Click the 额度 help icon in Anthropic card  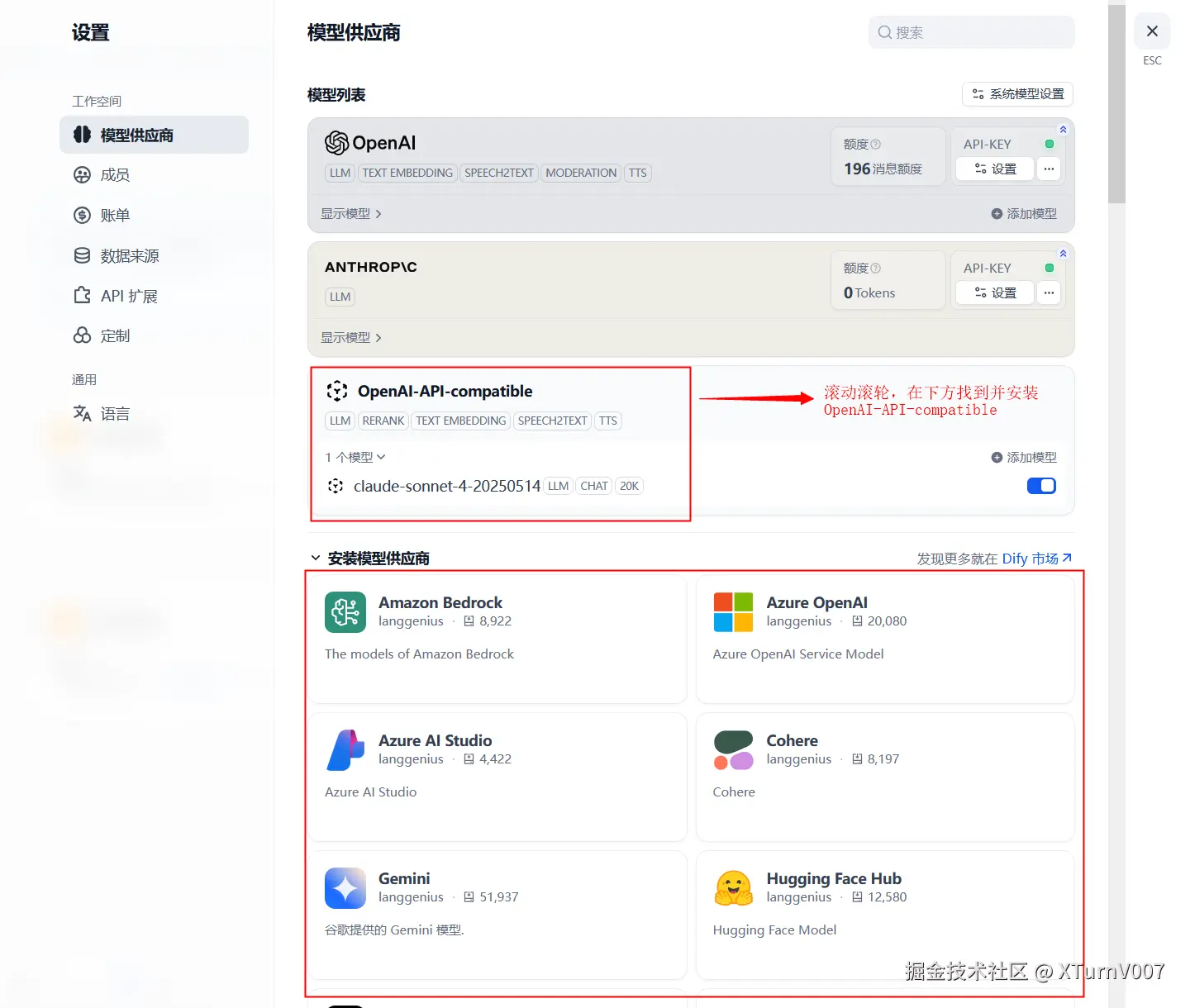tap(876, 268)
